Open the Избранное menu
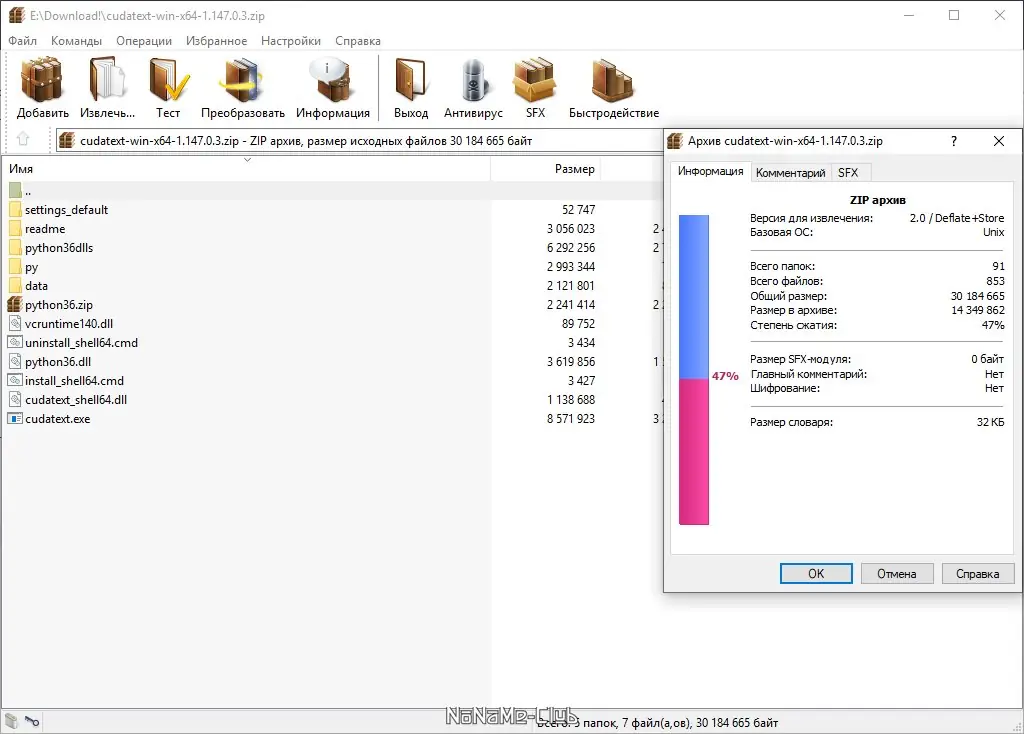This screenshot has width=1024, height=734. [x=216, y=40]
